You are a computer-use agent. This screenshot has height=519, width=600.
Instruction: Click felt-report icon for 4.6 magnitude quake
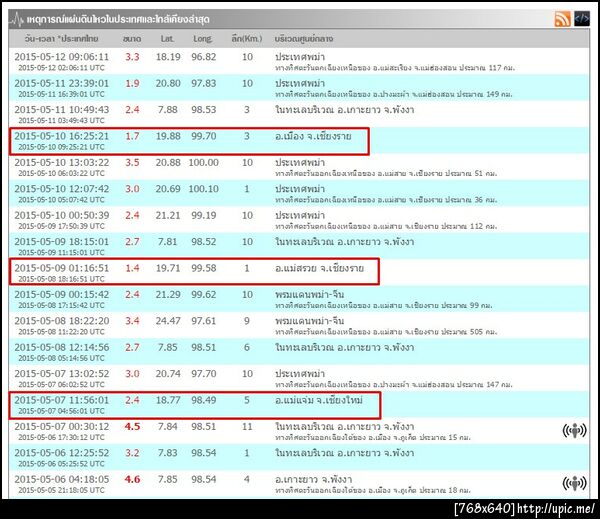pos(574,483)
